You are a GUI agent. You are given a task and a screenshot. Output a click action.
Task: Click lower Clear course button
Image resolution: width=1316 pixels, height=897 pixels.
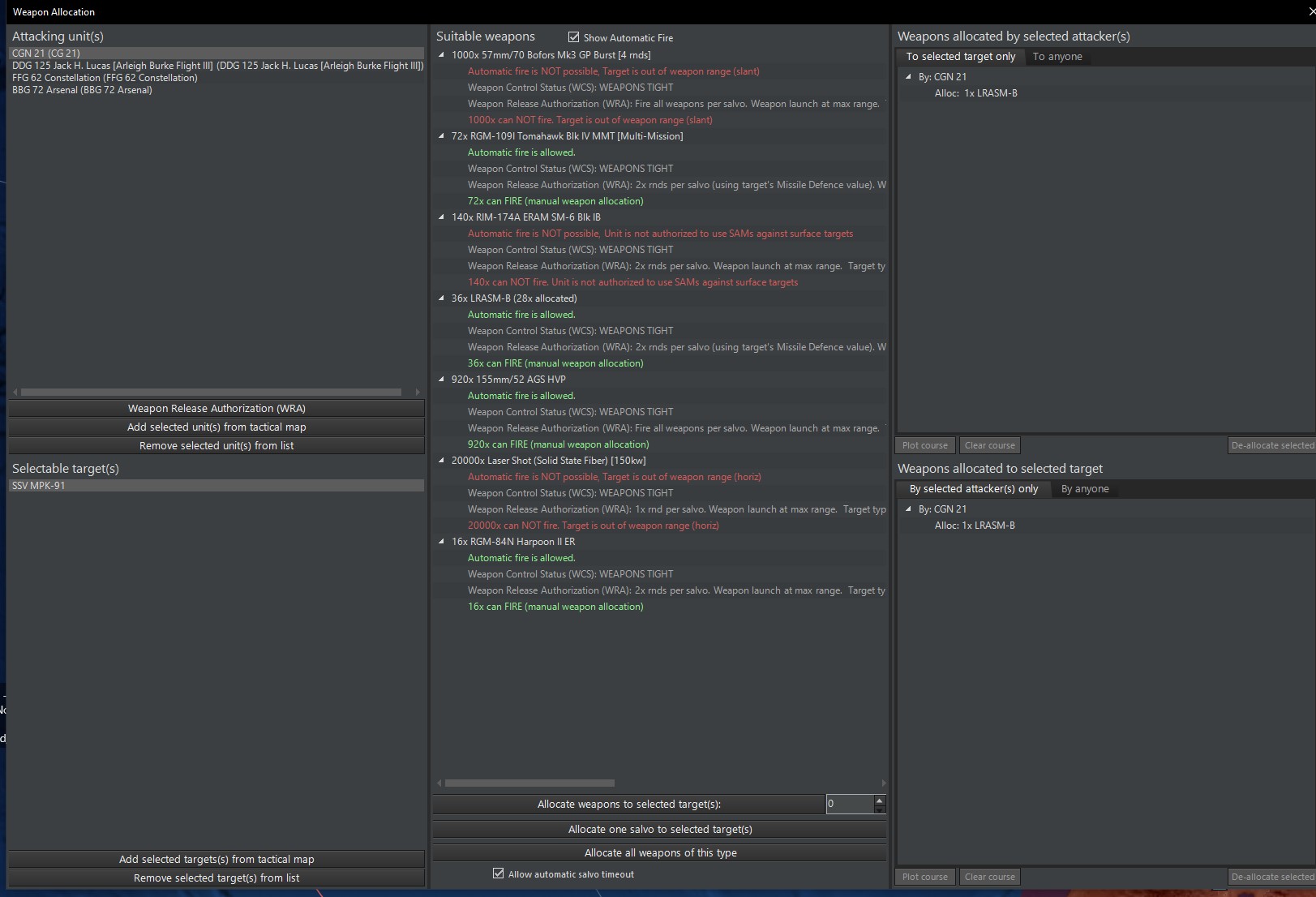990,877
